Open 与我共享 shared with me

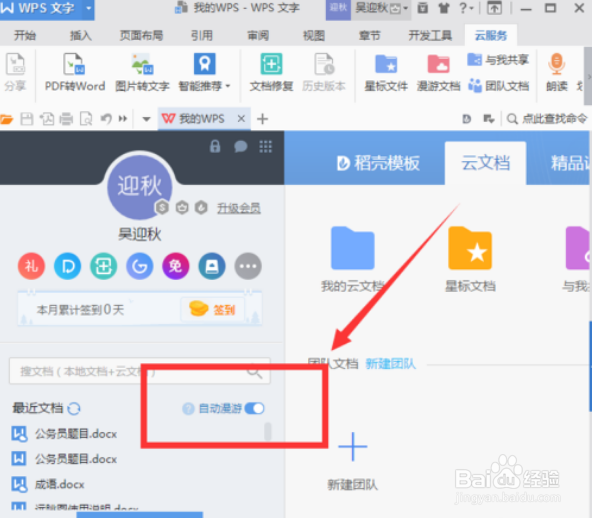[x=498, y=60]
